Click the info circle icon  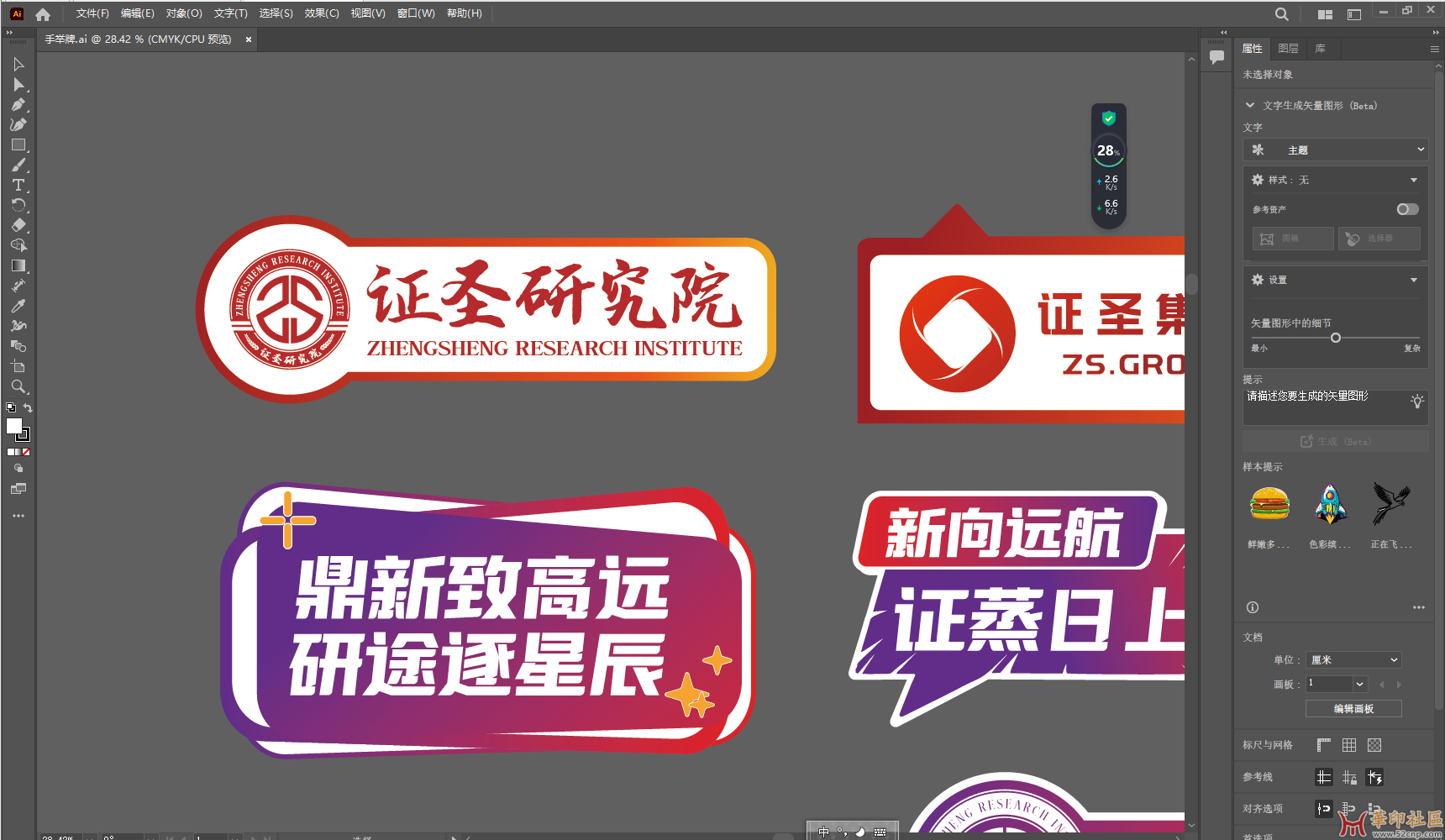(1253, 607)
